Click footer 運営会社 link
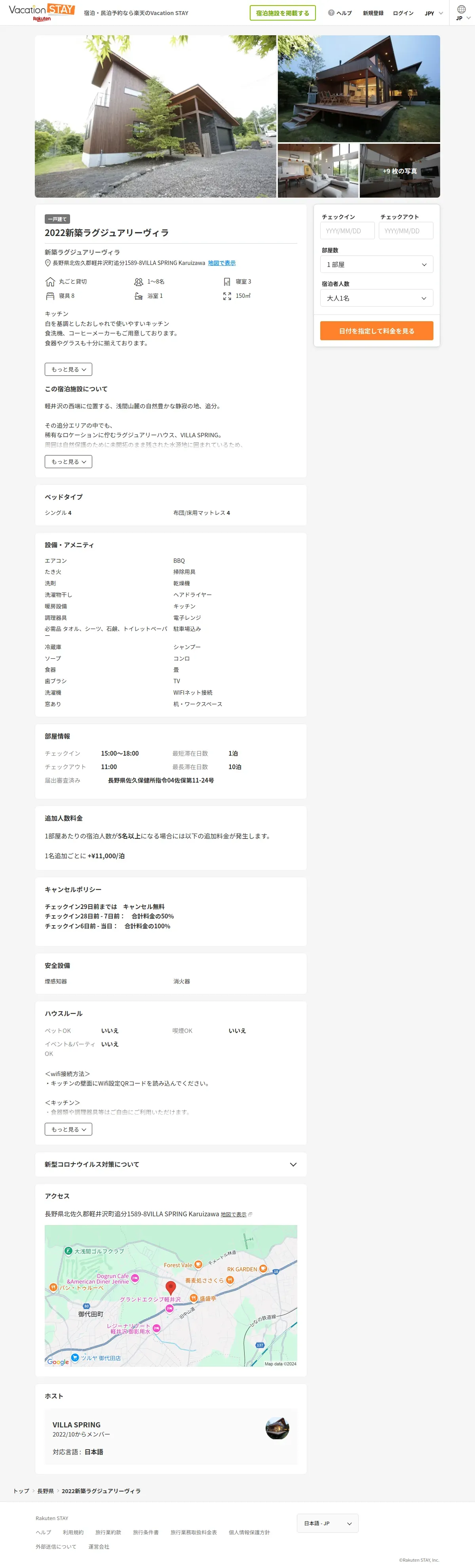This screenshot has height=1568, width=475. pyautogui.click(x=99, y=1546)
